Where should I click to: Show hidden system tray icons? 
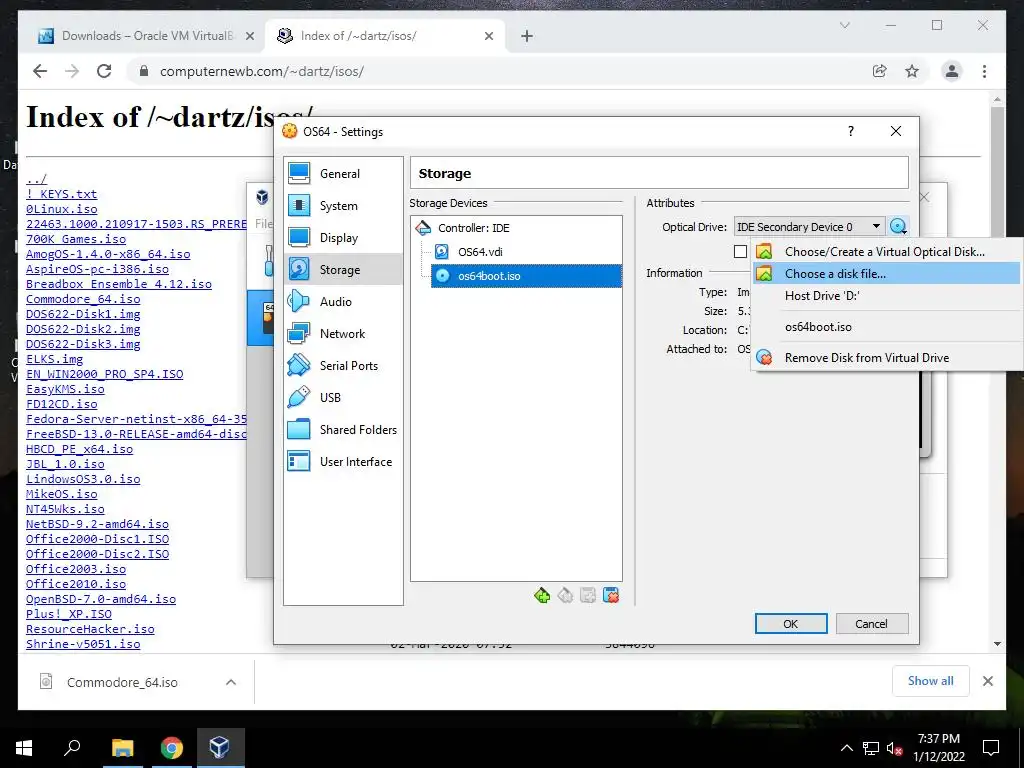point(846,748)
